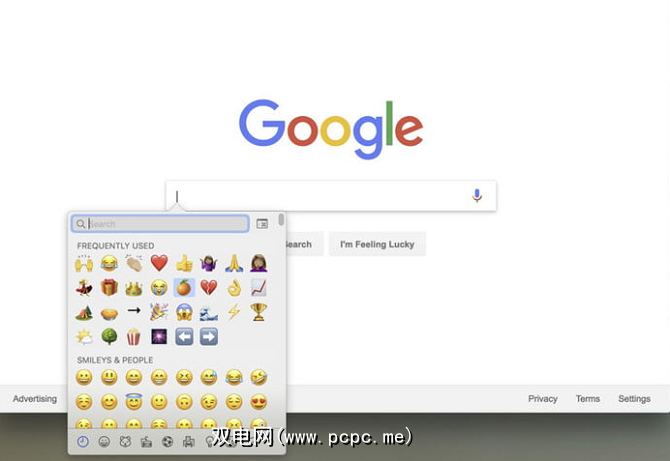Viewport: 670px width, 461px height.
Task: Insert the camping tent emoji
Action: [84, 313]
